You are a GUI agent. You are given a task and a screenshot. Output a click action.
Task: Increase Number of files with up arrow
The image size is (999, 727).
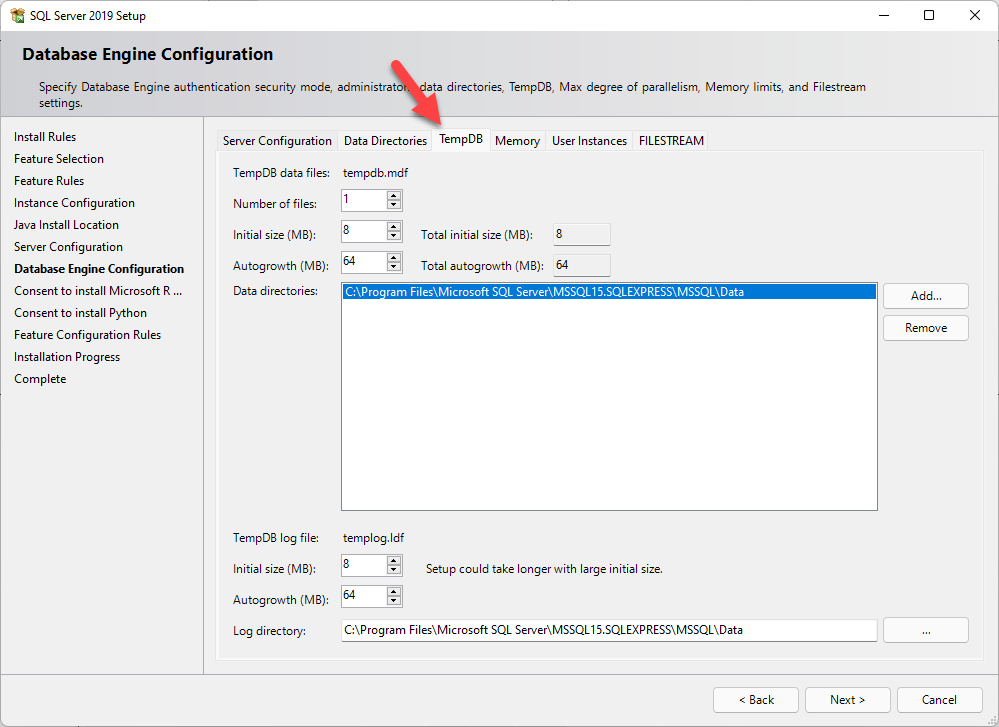394,196
